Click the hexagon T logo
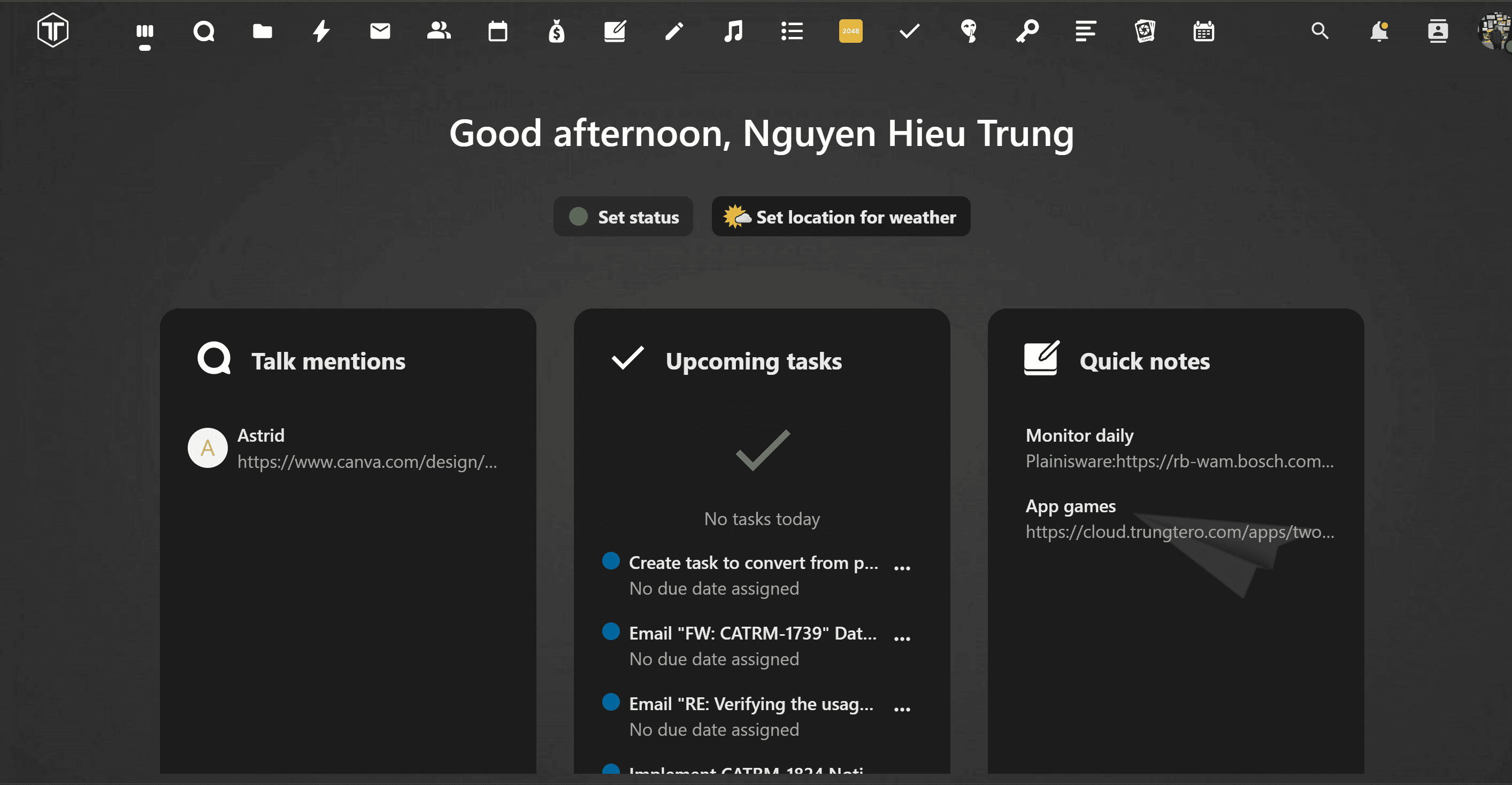 point(53,30)
